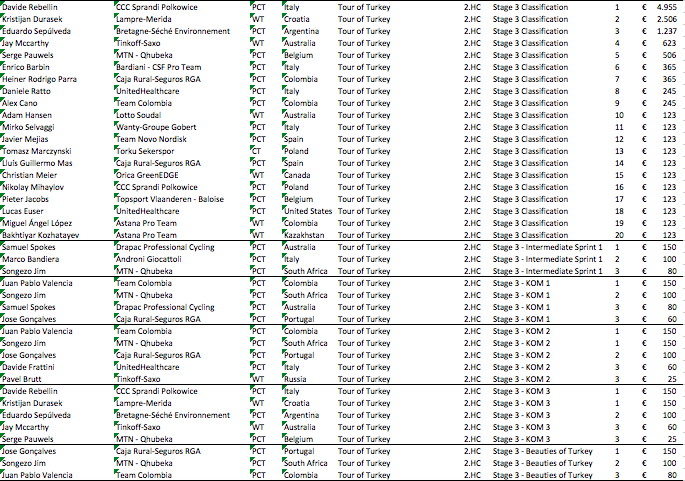This screenshot has width=685, height=481.
Task: Select the Javier Mejias cell
Action: [x=25, y=139]
